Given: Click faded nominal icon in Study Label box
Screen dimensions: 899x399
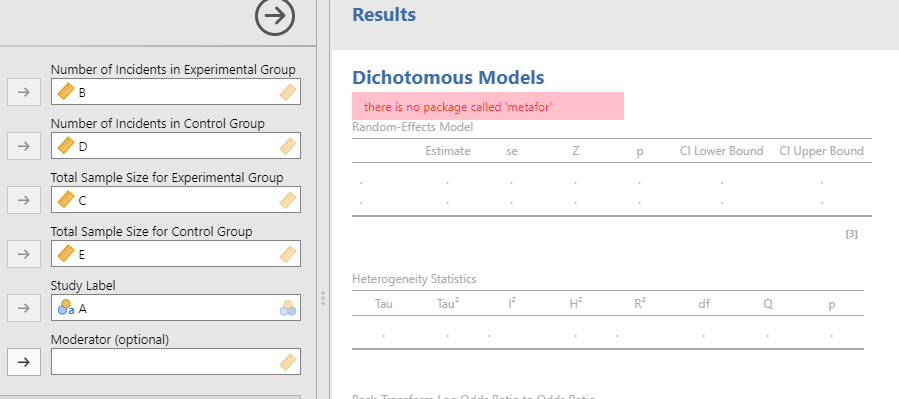Looking at the screenshot, I should click(288, 308).
